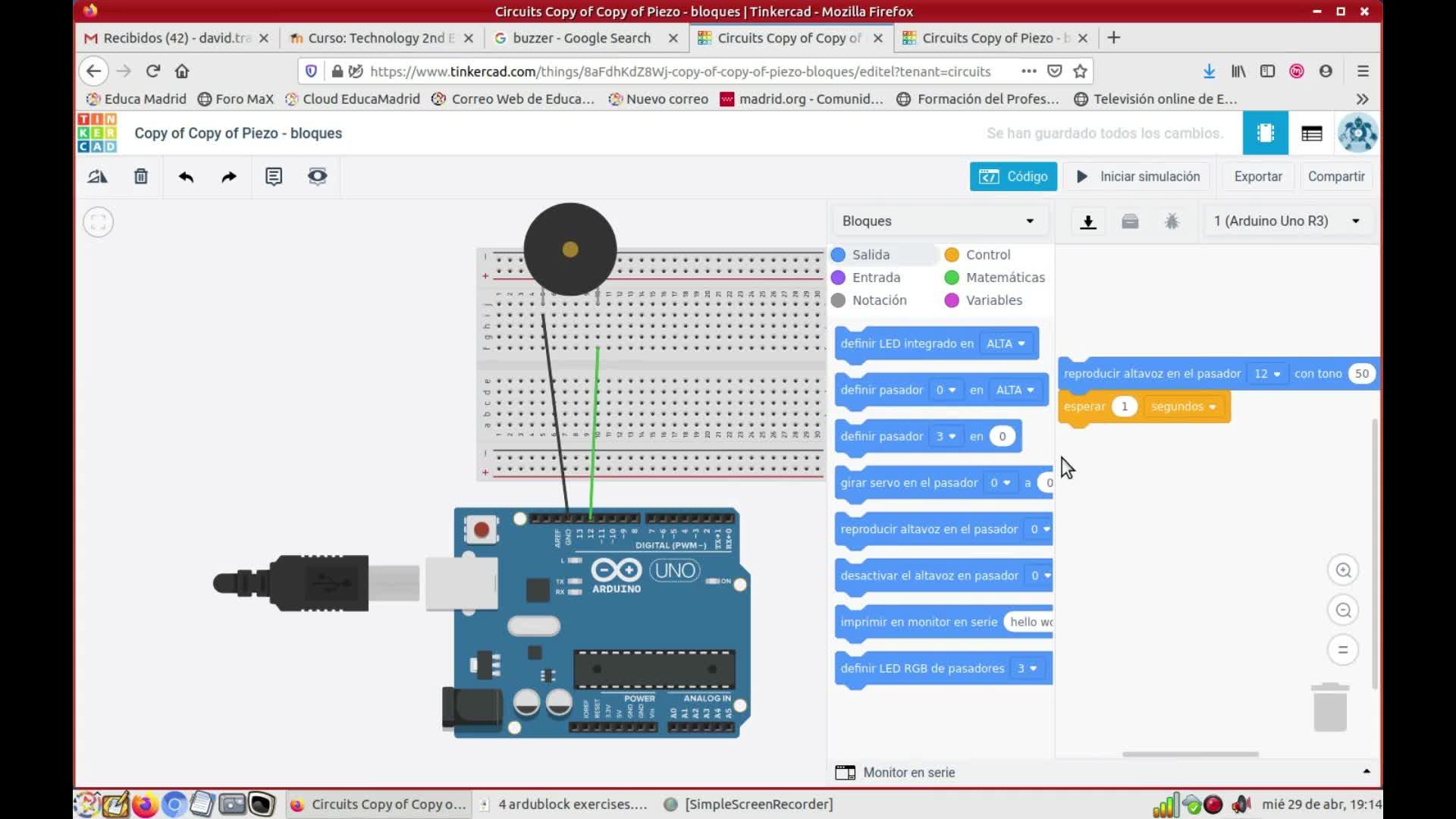Click the redo arrow icon
Screen dimensions: 1456x819
pos(228,177)
